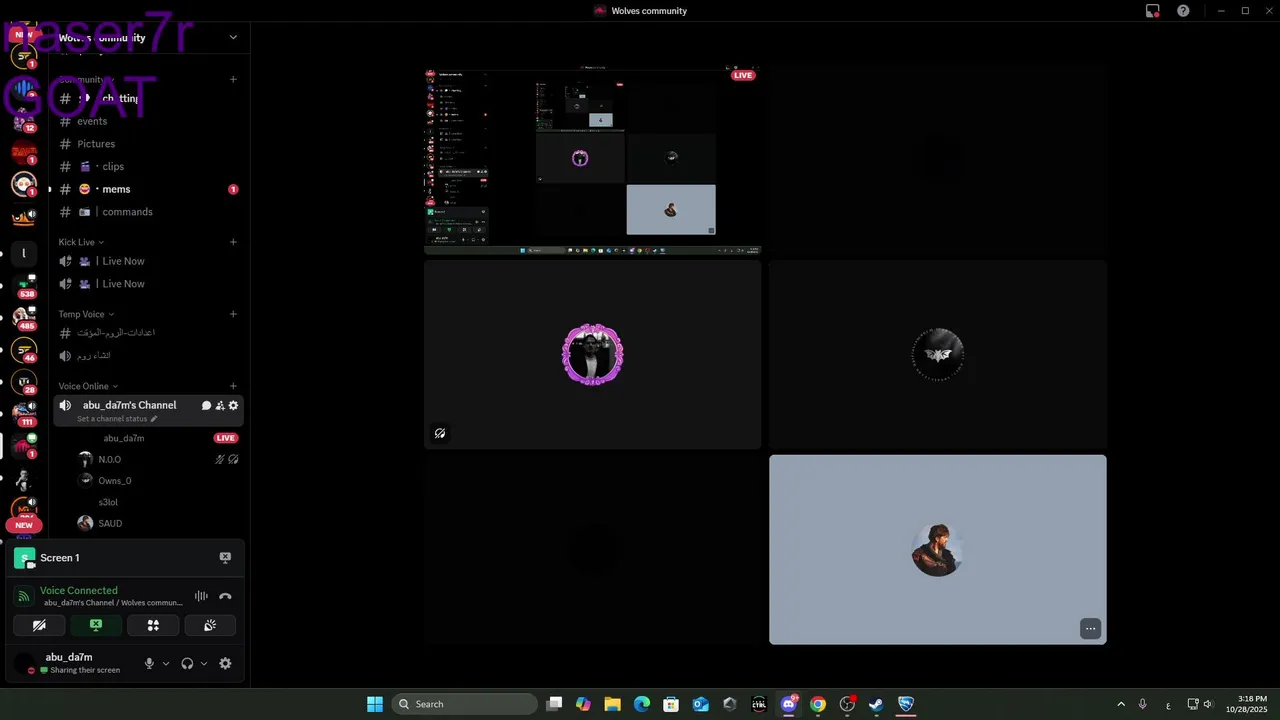Open File Explorer from taskbar
The image size is (1280, 720).
[612, 704]
